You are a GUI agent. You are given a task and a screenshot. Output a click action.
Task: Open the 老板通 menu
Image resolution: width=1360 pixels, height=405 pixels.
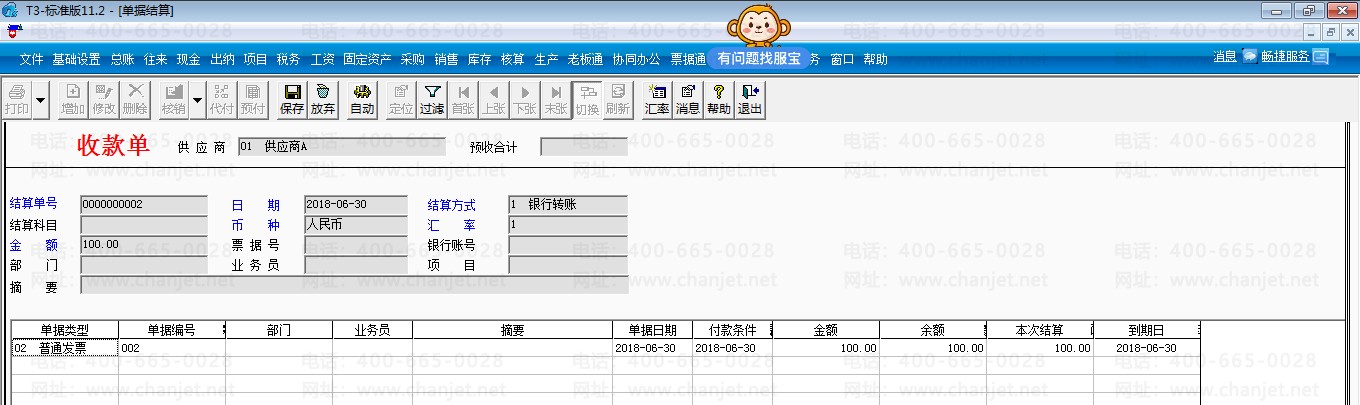click(x=585, y=59)
